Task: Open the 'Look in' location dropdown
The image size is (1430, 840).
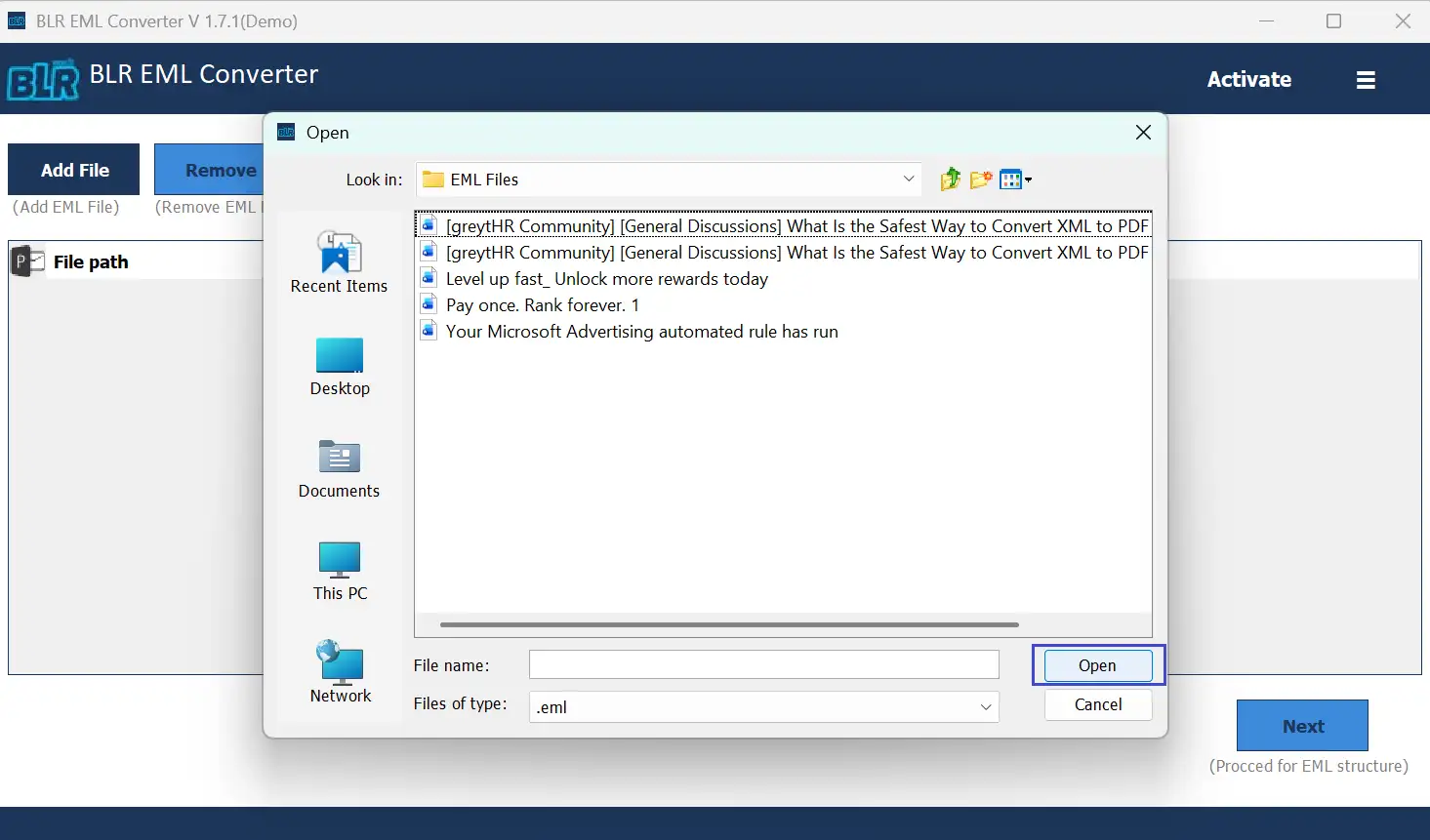Action: [x=908, y=179]
